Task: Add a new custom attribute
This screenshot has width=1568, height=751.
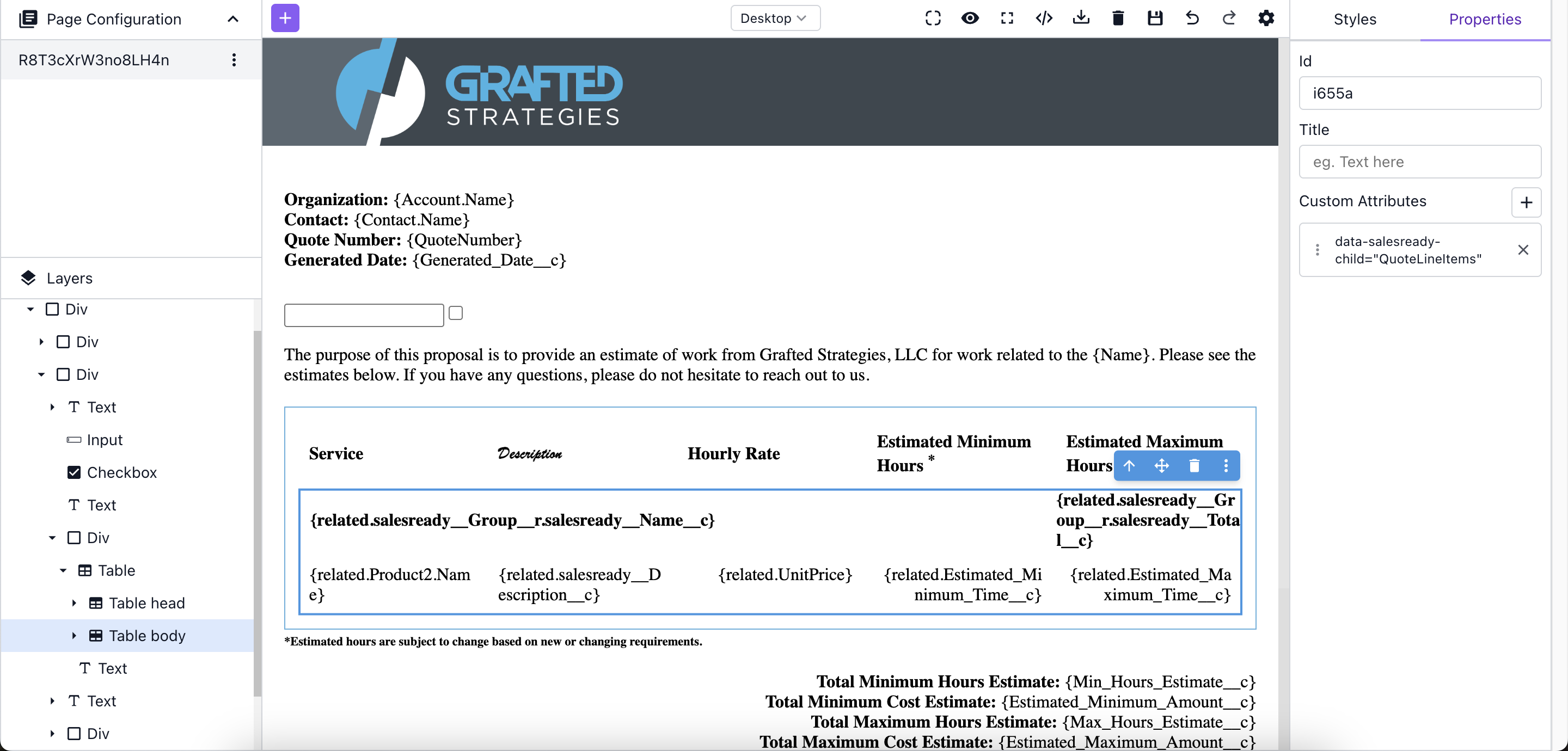Action: [x=1526, y=202]
